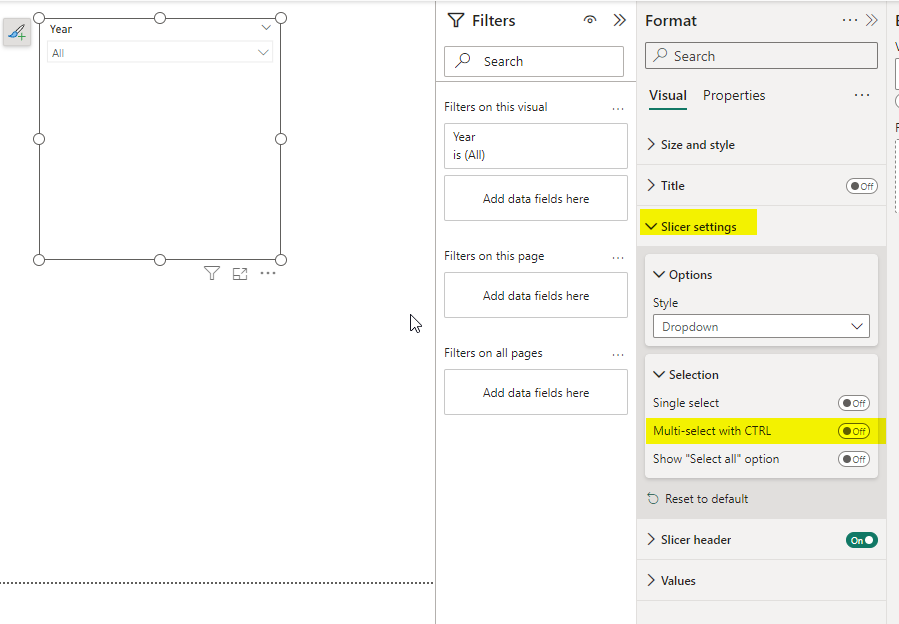This screenshot has width=899, height=624.
Task: Click the filter funnel icon under slicer
Action: 212,274
